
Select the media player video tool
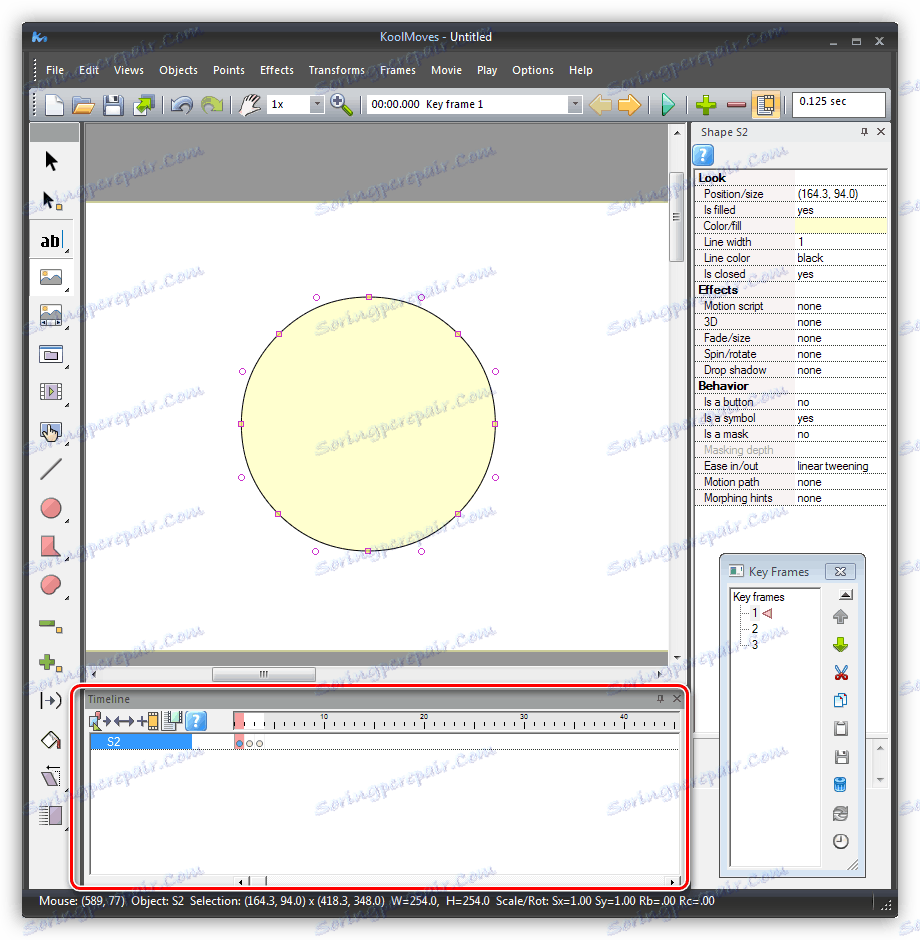(51, 391)
